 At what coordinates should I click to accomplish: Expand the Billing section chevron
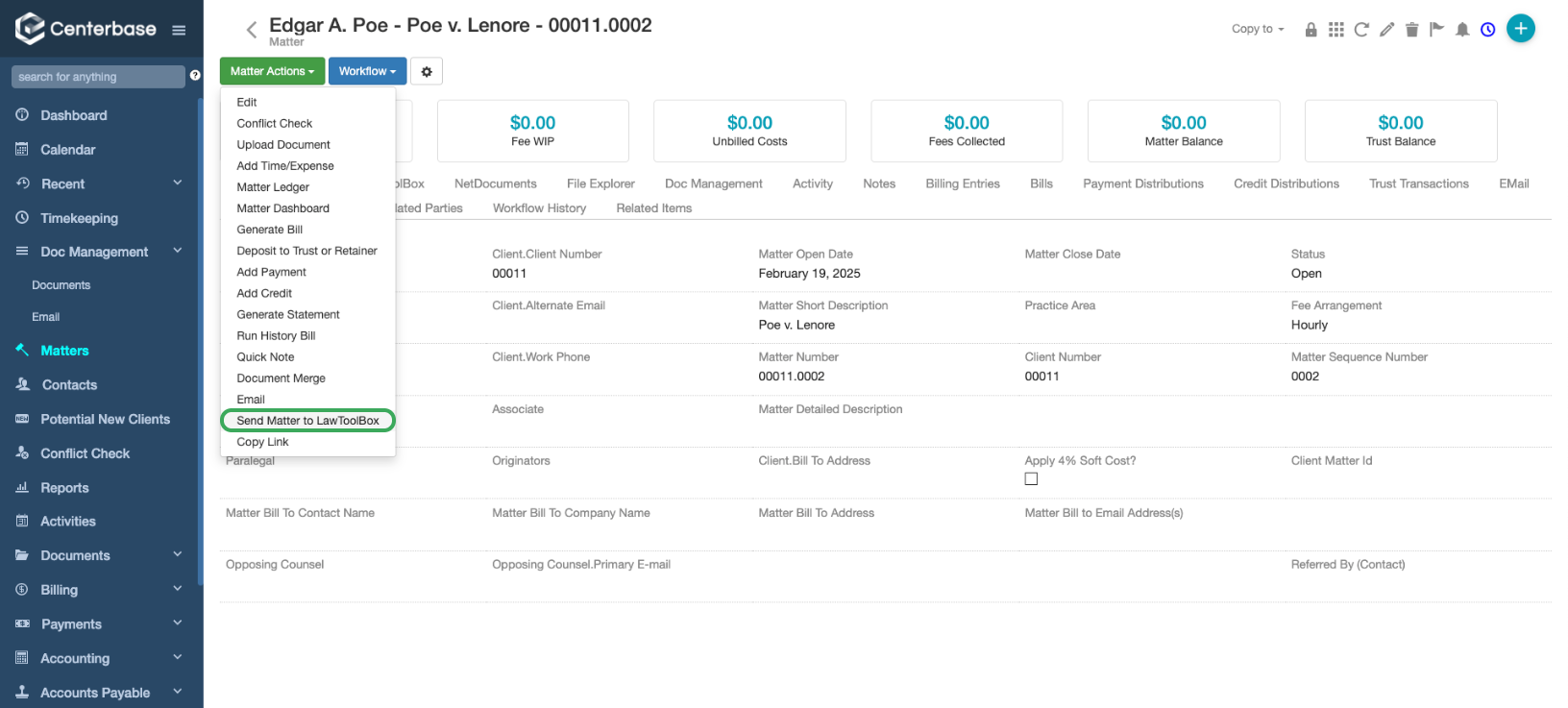pos(177,588)
